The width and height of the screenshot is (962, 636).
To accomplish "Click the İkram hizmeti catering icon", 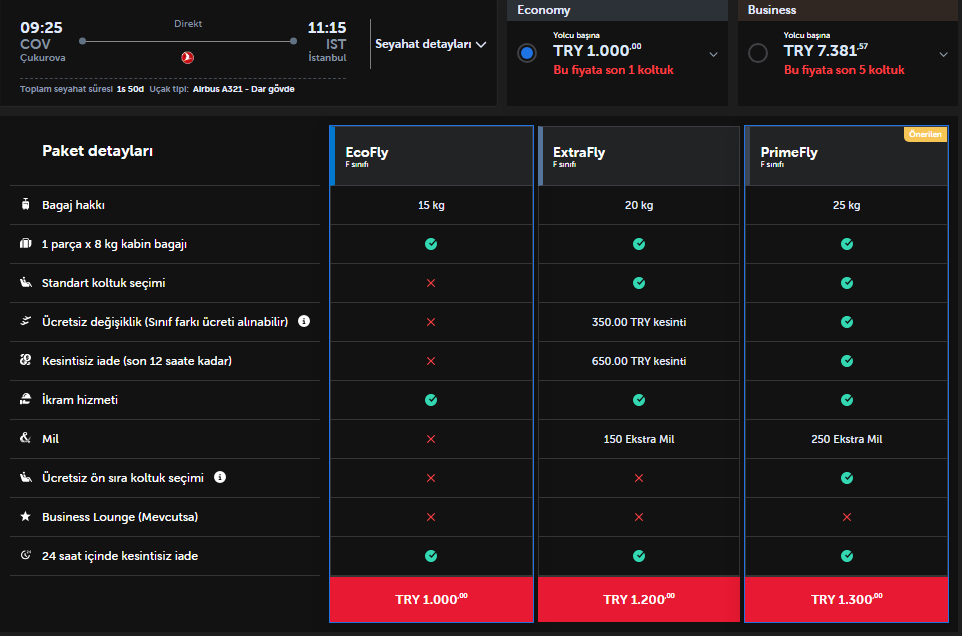I will pyautogui.click(x=25, y=400).
